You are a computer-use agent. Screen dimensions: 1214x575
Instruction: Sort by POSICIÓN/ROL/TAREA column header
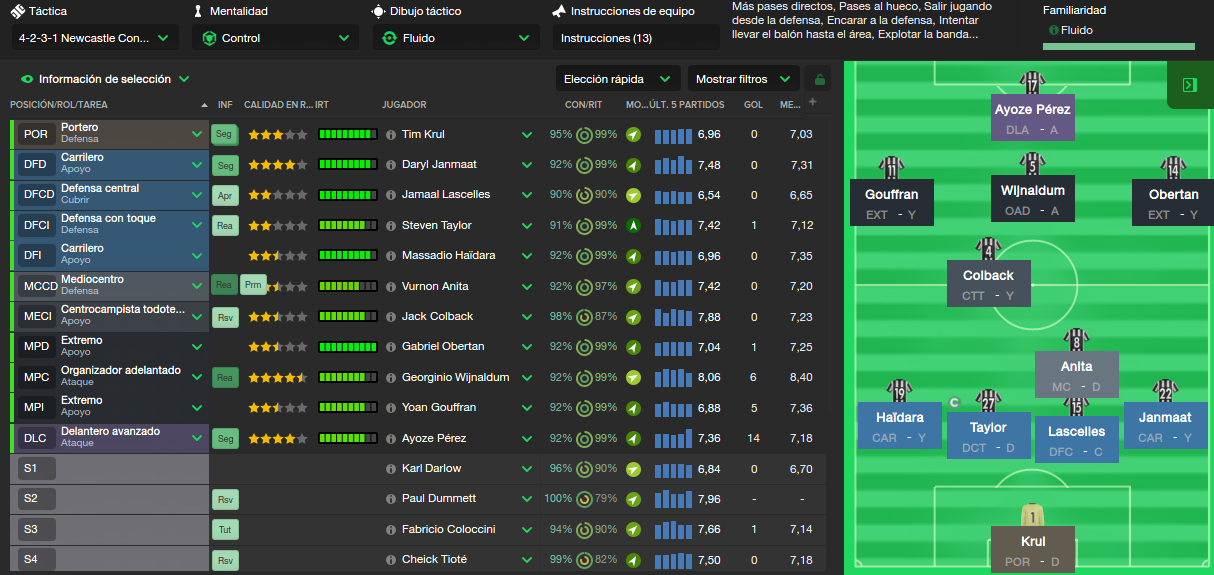click(59, 105)
